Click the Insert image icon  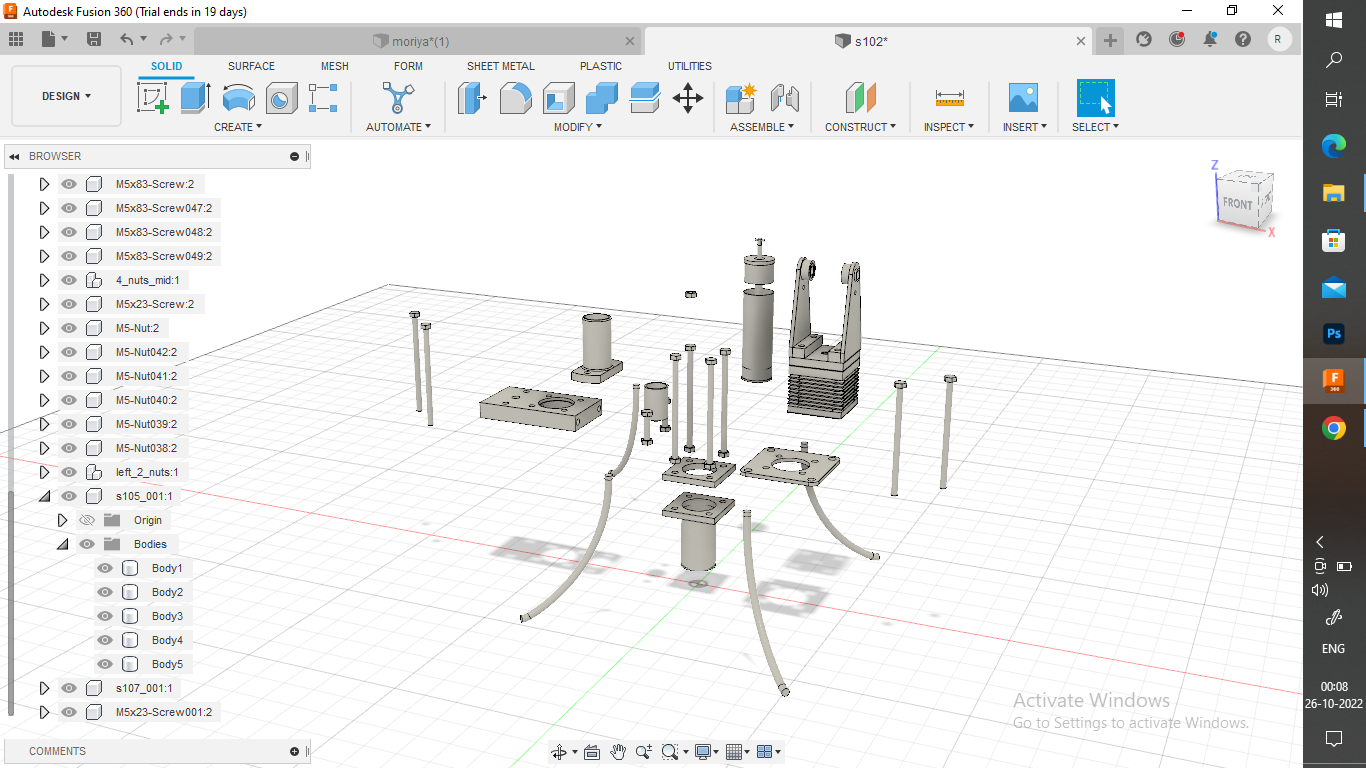point(1023,98)
